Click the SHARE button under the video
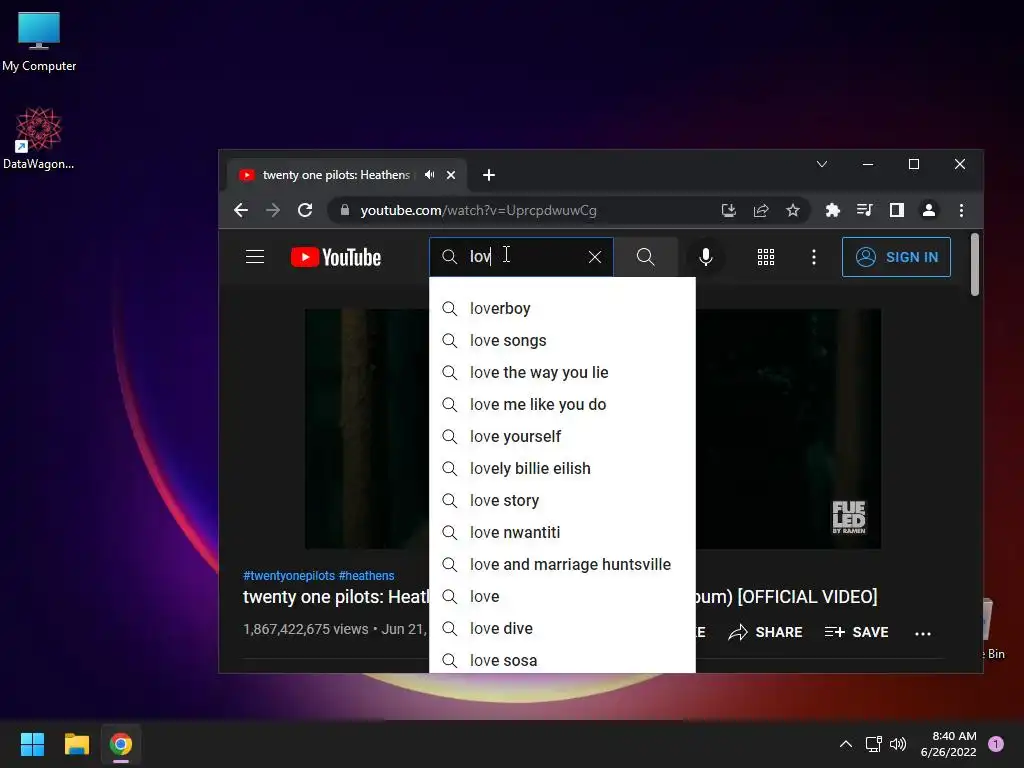The height and width of the screenshot is (768, 1024). [x=765, y=632]
